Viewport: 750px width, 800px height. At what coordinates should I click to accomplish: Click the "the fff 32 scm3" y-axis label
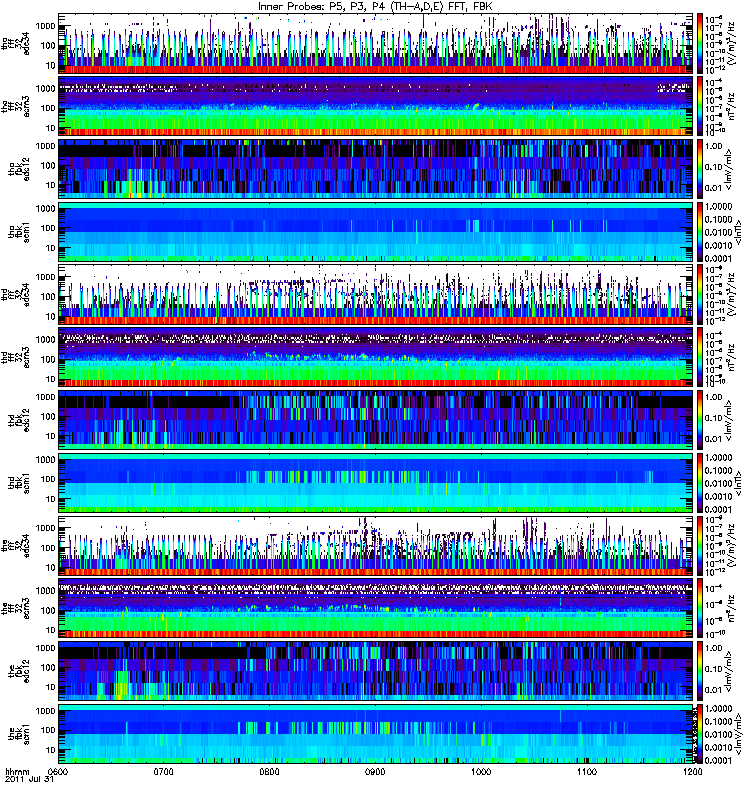click(15, 608)
